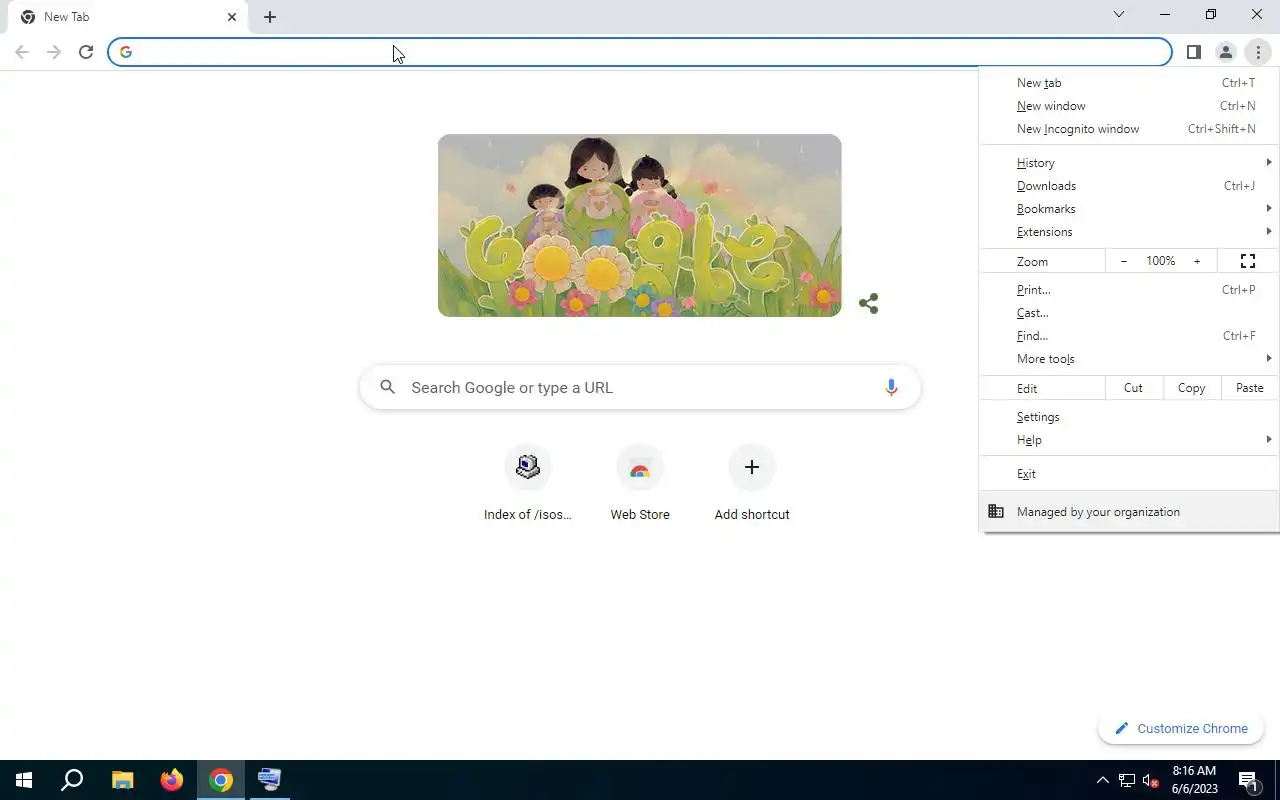Viewport: 1280px width, 800px height.
Task: Expand the Bookmarks submenu
Action: (1129, 209)
